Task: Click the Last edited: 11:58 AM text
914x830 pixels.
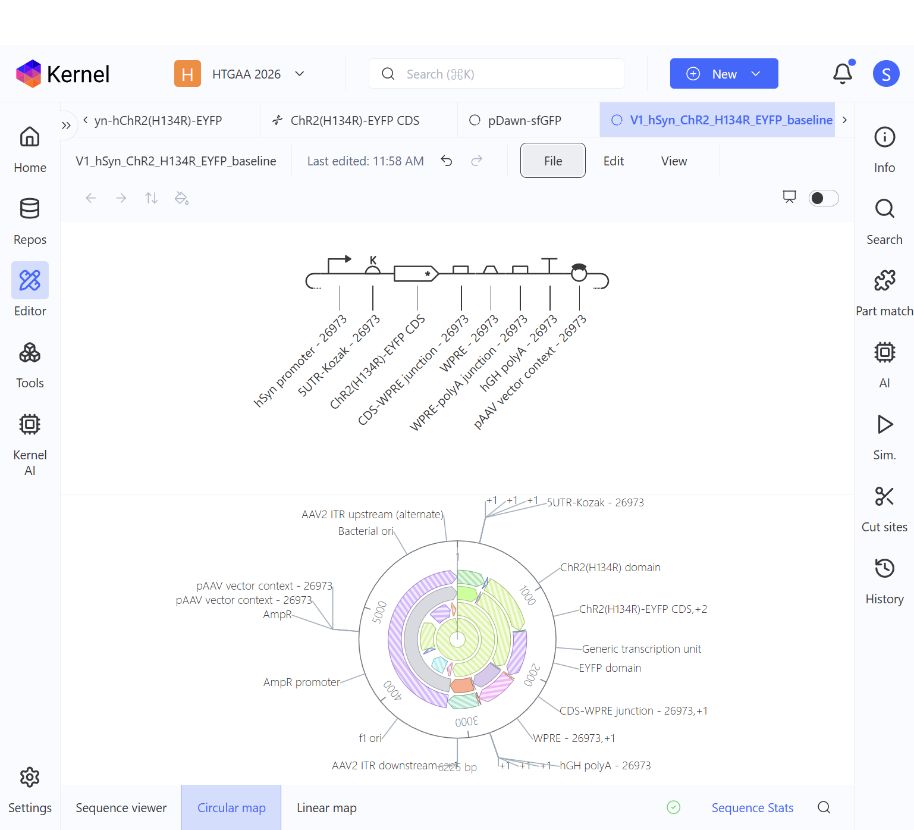Action: [365, 161]
